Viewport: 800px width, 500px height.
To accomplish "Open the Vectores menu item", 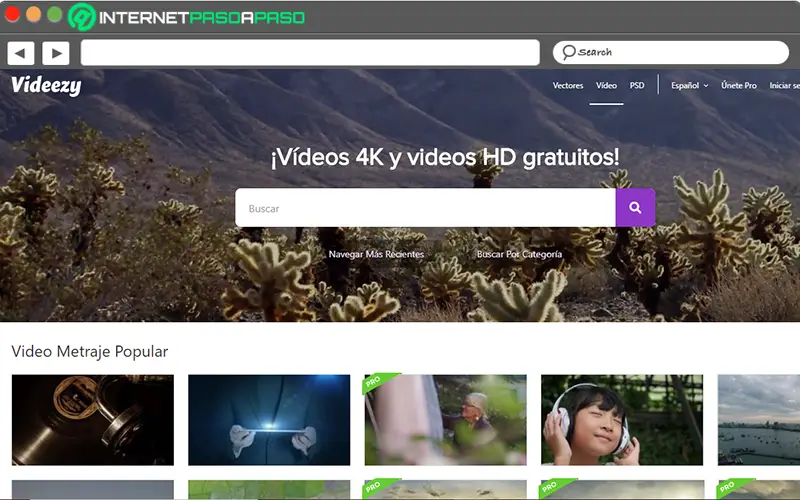I will point(568,85).
